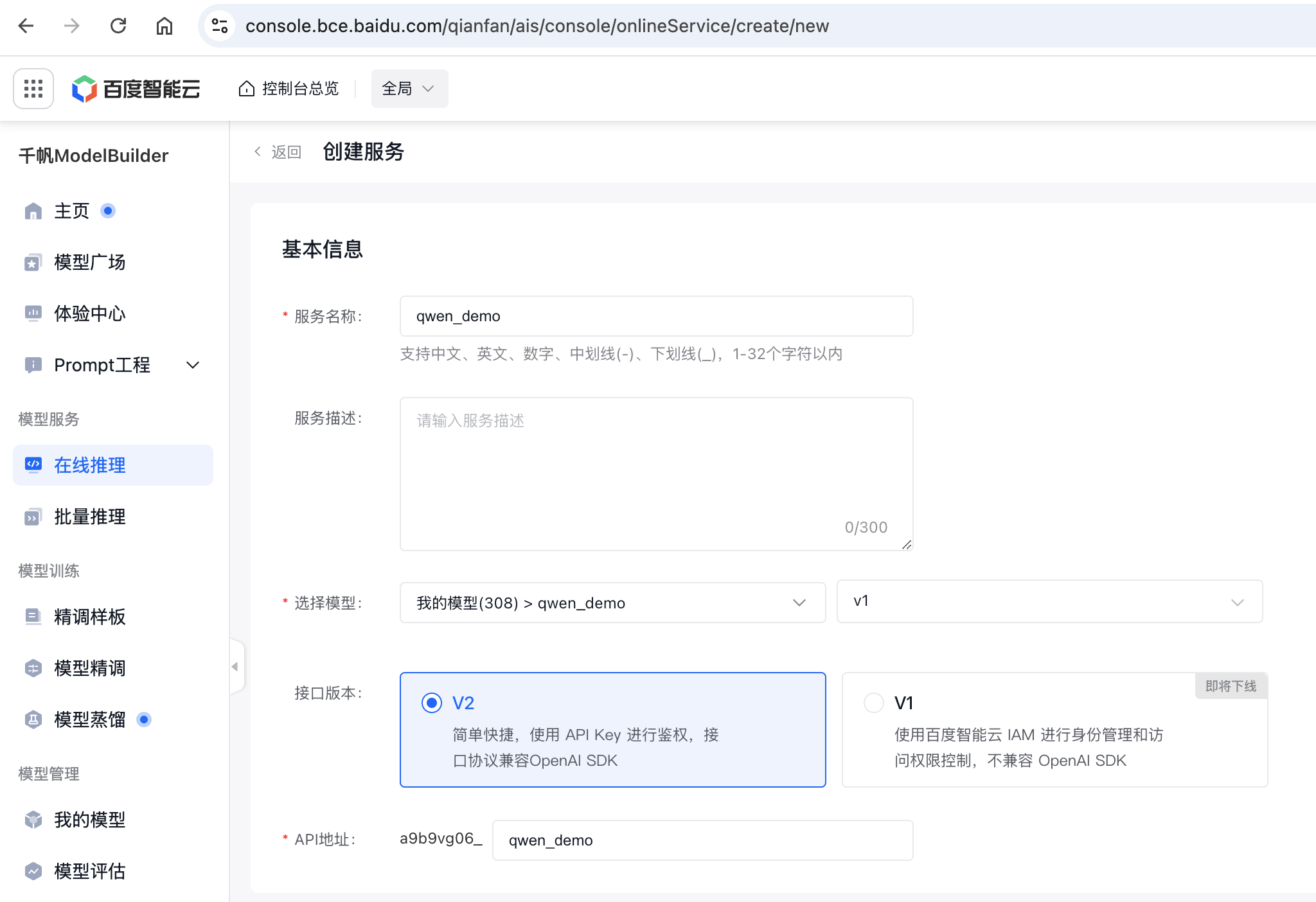The image size is (1316, 902).
Task: Click the 服务描述 text area
Action: click(x=656, y=474)
